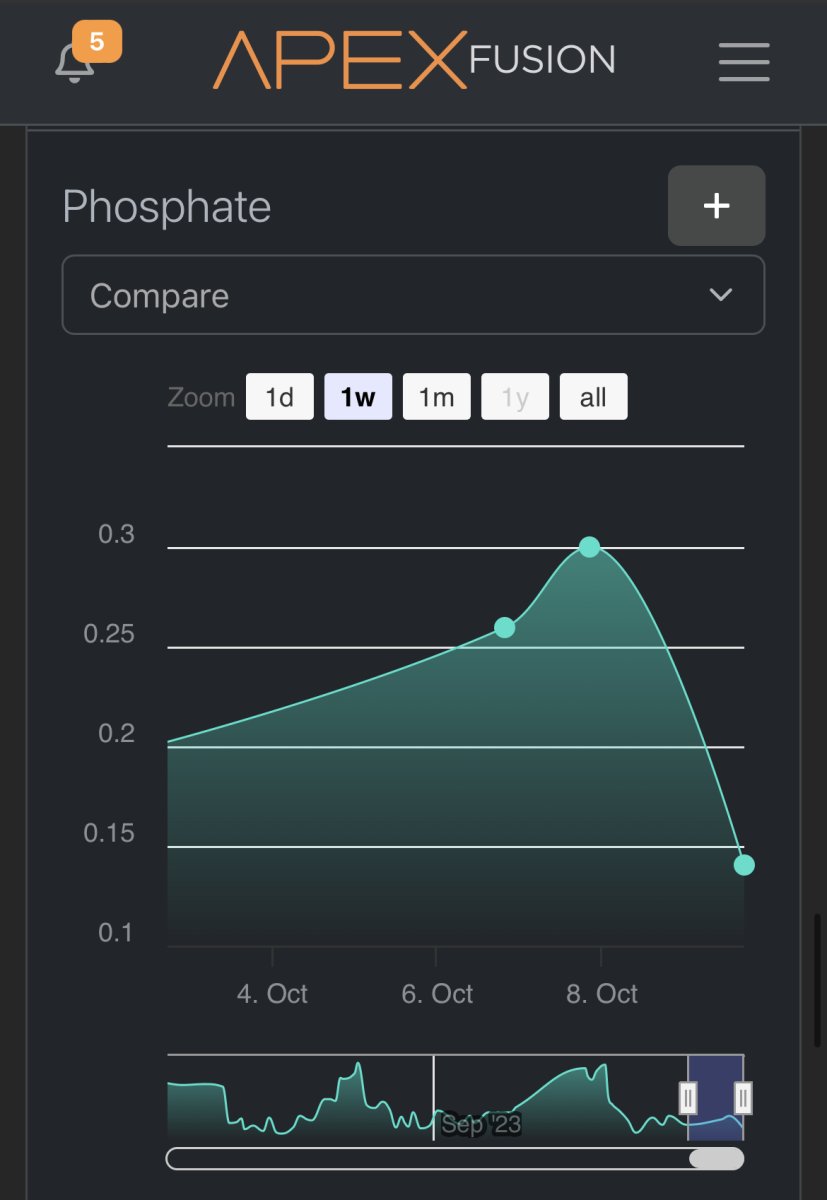
Task: Show all data with the all button
Action: [x=593, y=397]
